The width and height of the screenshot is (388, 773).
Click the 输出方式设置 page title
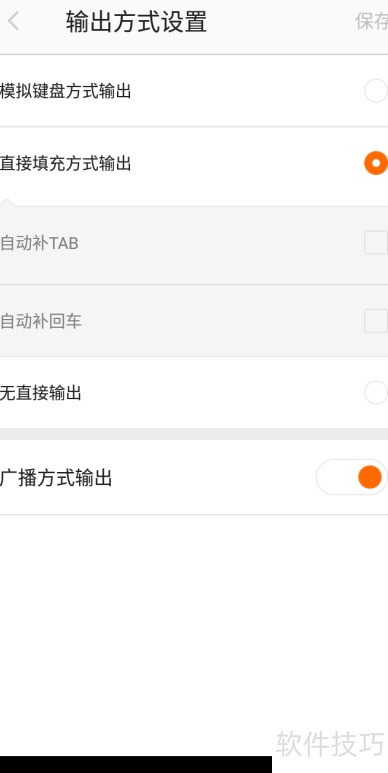pyautogui.click(x=137, y=22)
